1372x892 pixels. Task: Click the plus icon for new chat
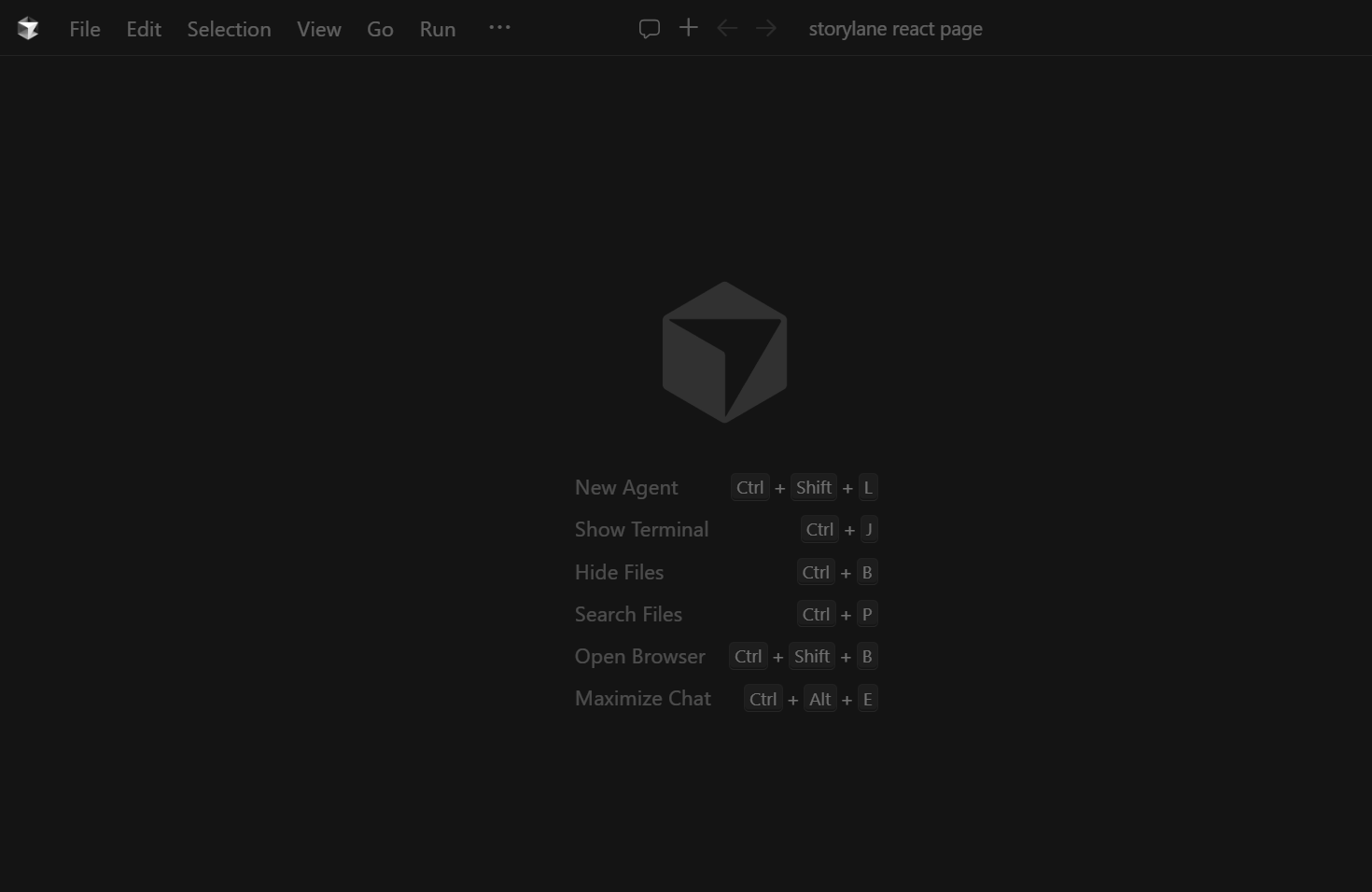(689, 28)
